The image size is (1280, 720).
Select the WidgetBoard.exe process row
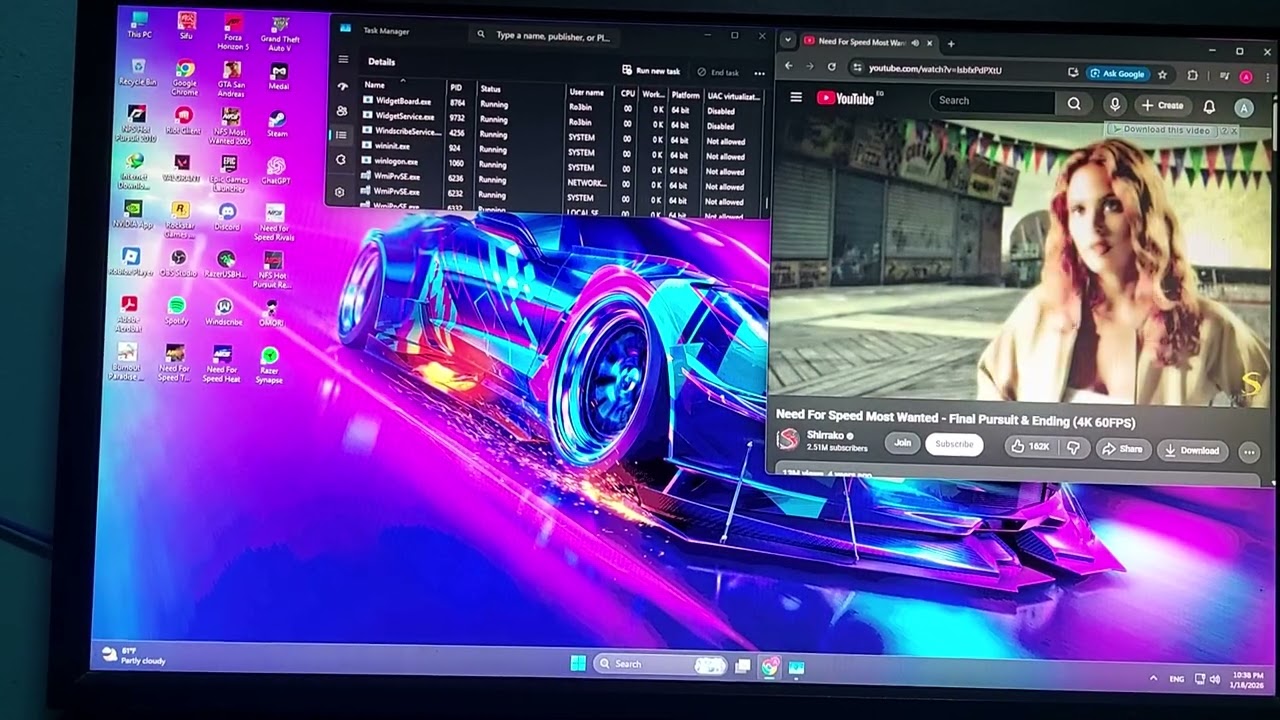point(563,104)
